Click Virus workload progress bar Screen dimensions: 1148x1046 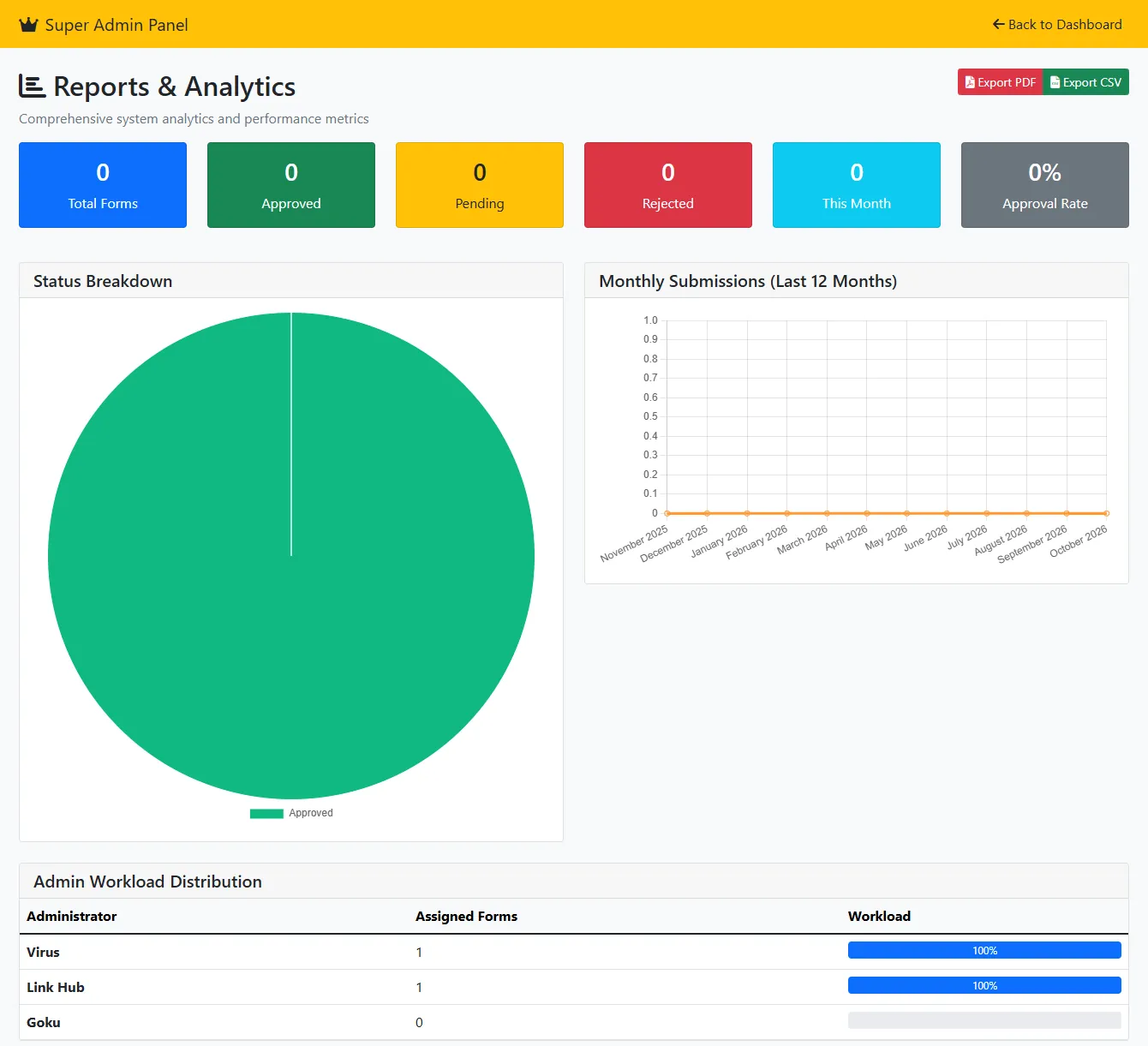(984, 950)
